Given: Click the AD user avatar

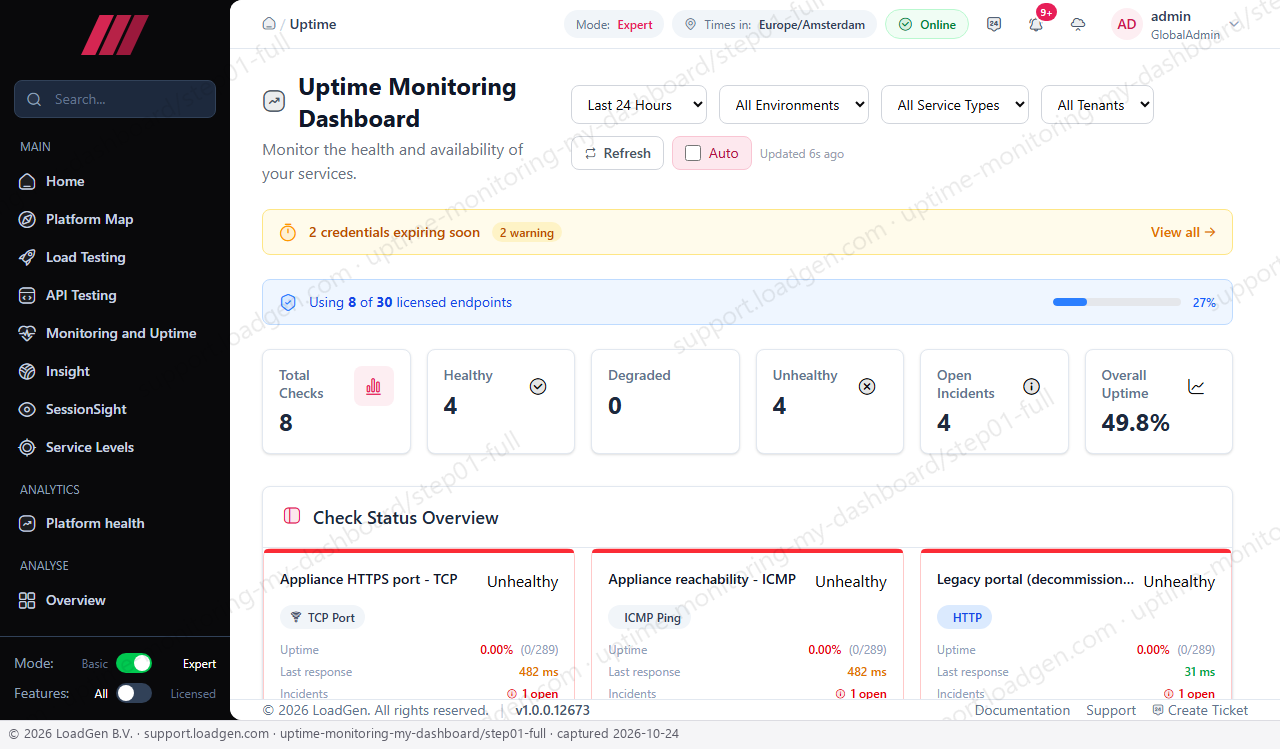Looking at the screenshot, I should pos(1127,24).
